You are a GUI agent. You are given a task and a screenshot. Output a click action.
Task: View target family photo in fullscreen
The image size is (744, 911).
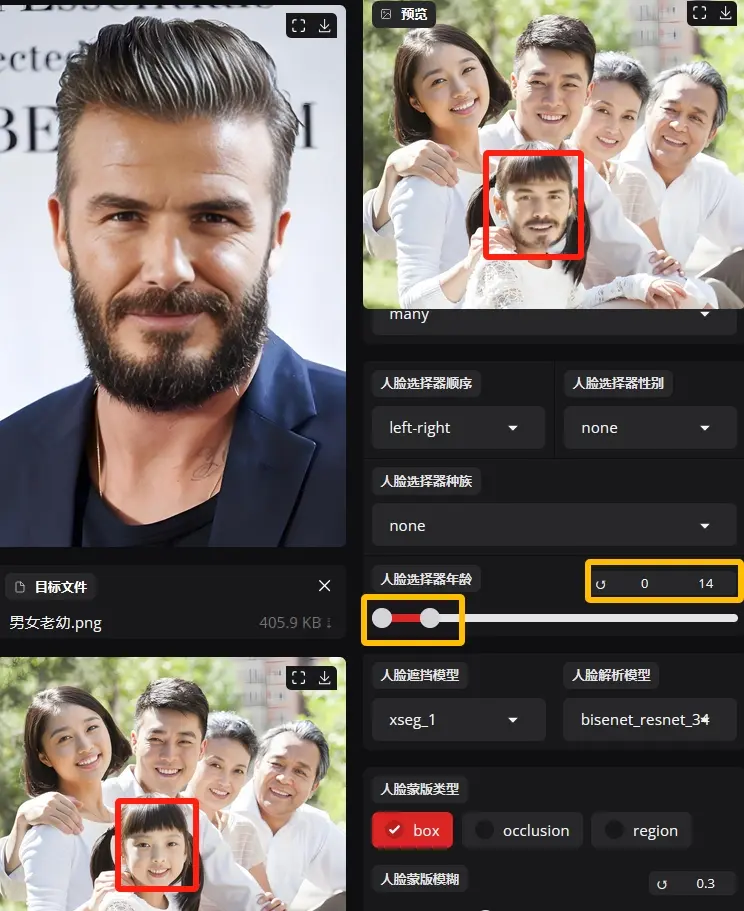(299, 677)
